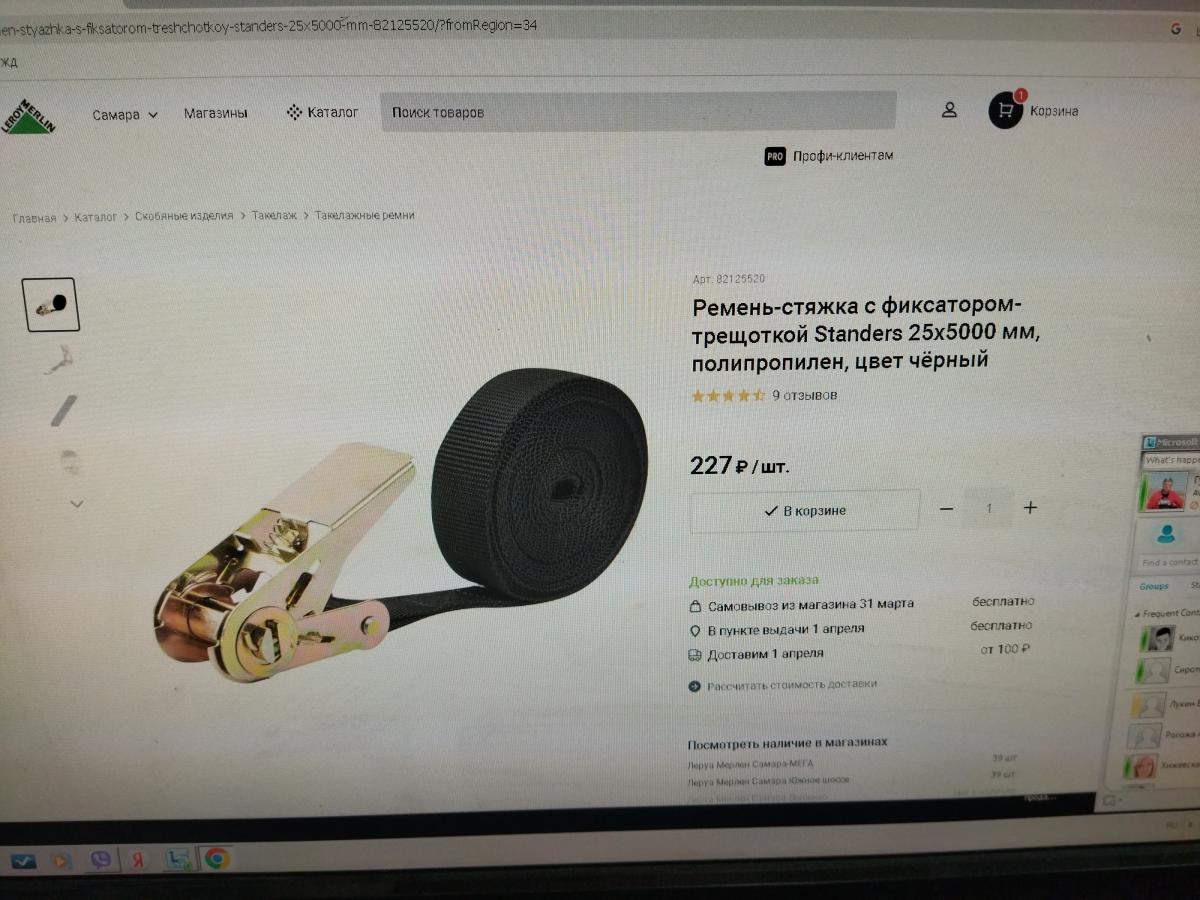Expand more thumbnails with the down chevron
This screenshot has height=900, width=1200.
(x=76, y=504)
